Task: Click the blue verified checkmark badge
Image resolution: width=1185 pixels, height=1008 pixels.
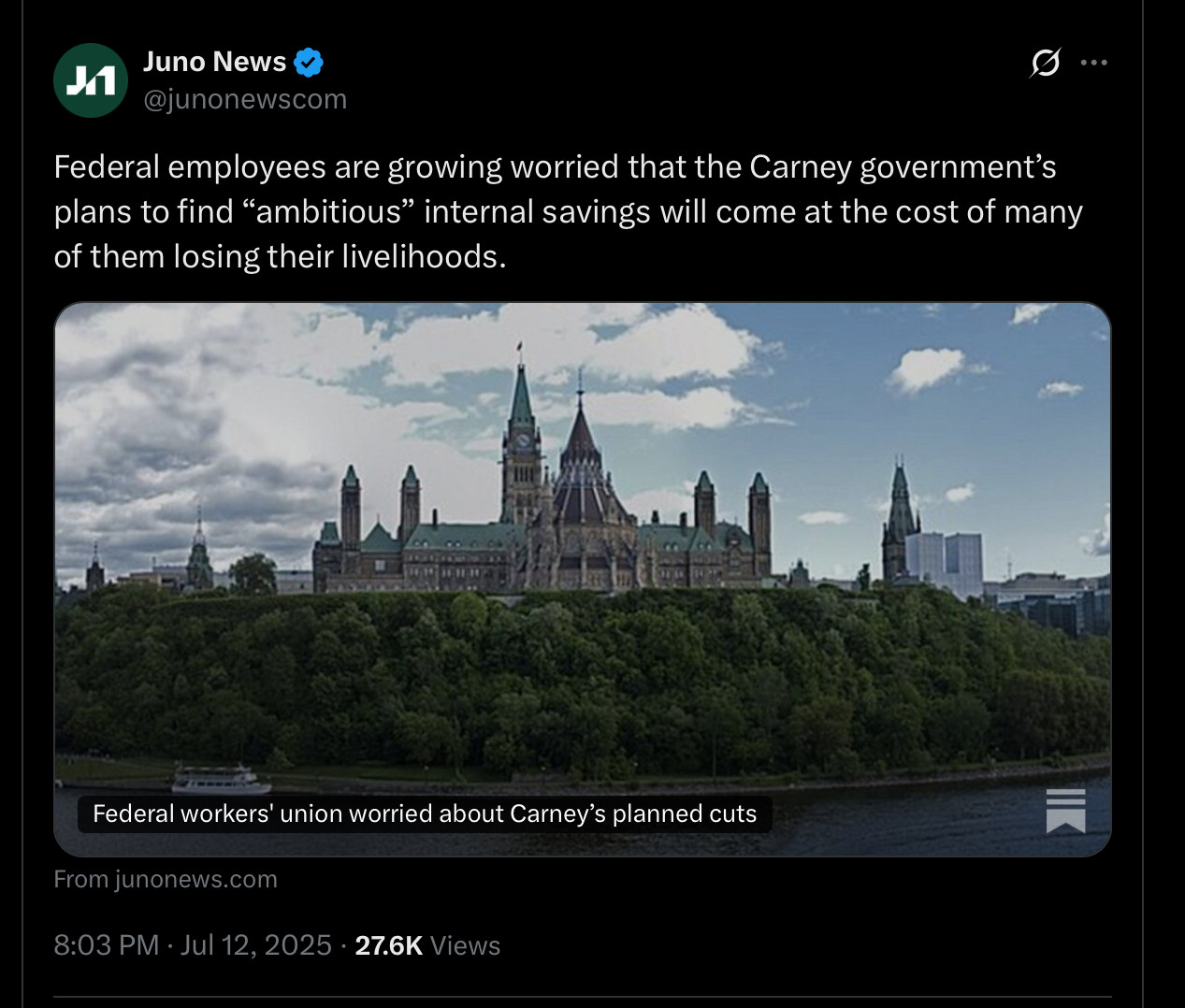Action: (309, 63)
